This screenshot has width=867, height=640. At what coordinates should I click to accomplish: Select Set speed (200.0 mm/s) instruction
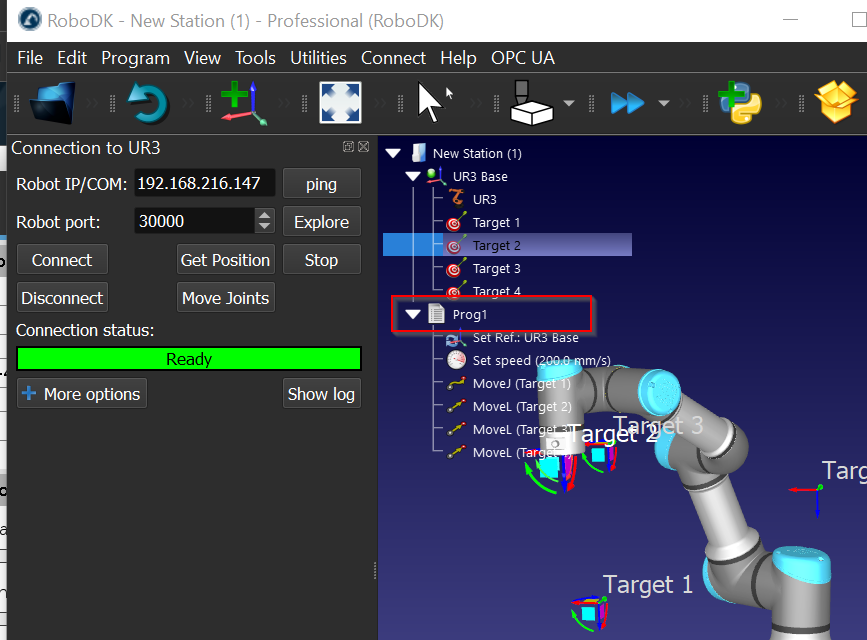pos(542,361)
